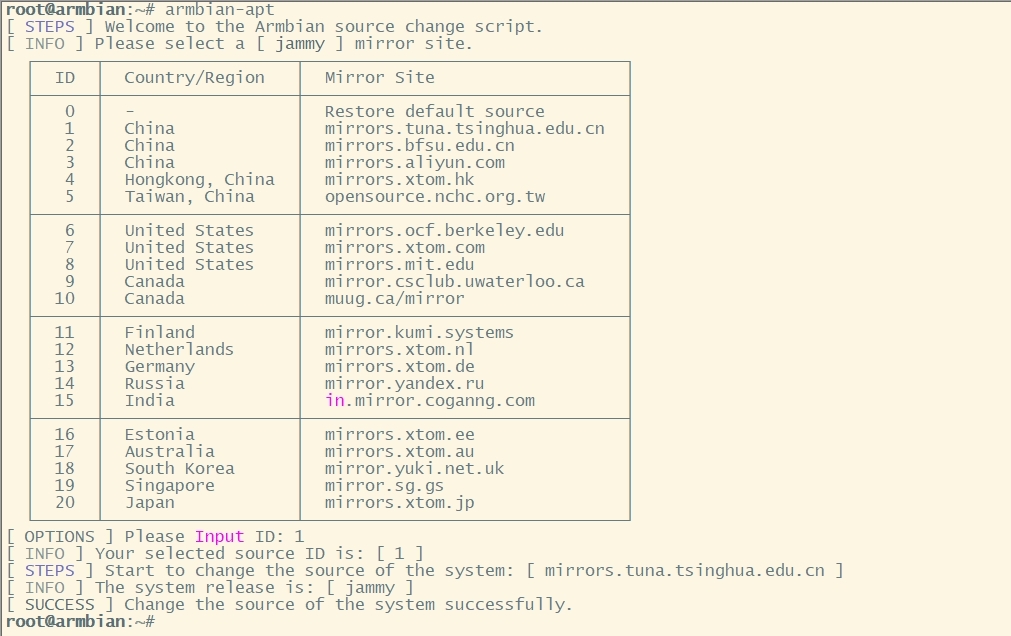
Task: Click the "Restore default source" option
Action: (434, 112)
